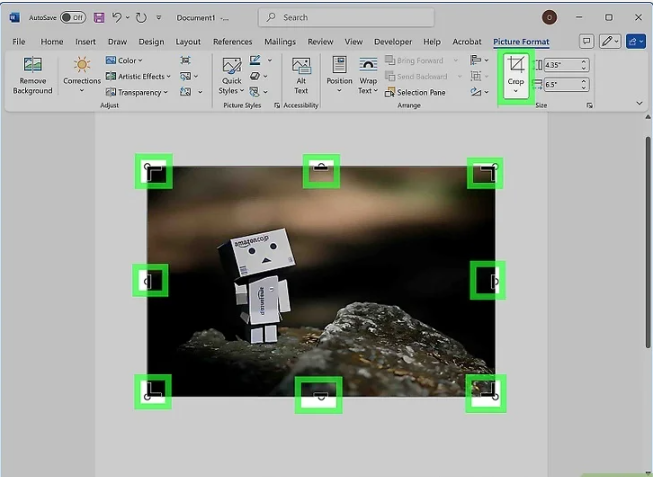Decrease picture height with the down stepper
Viewport: 653px width, 477px height.
(x=584, y=68)
